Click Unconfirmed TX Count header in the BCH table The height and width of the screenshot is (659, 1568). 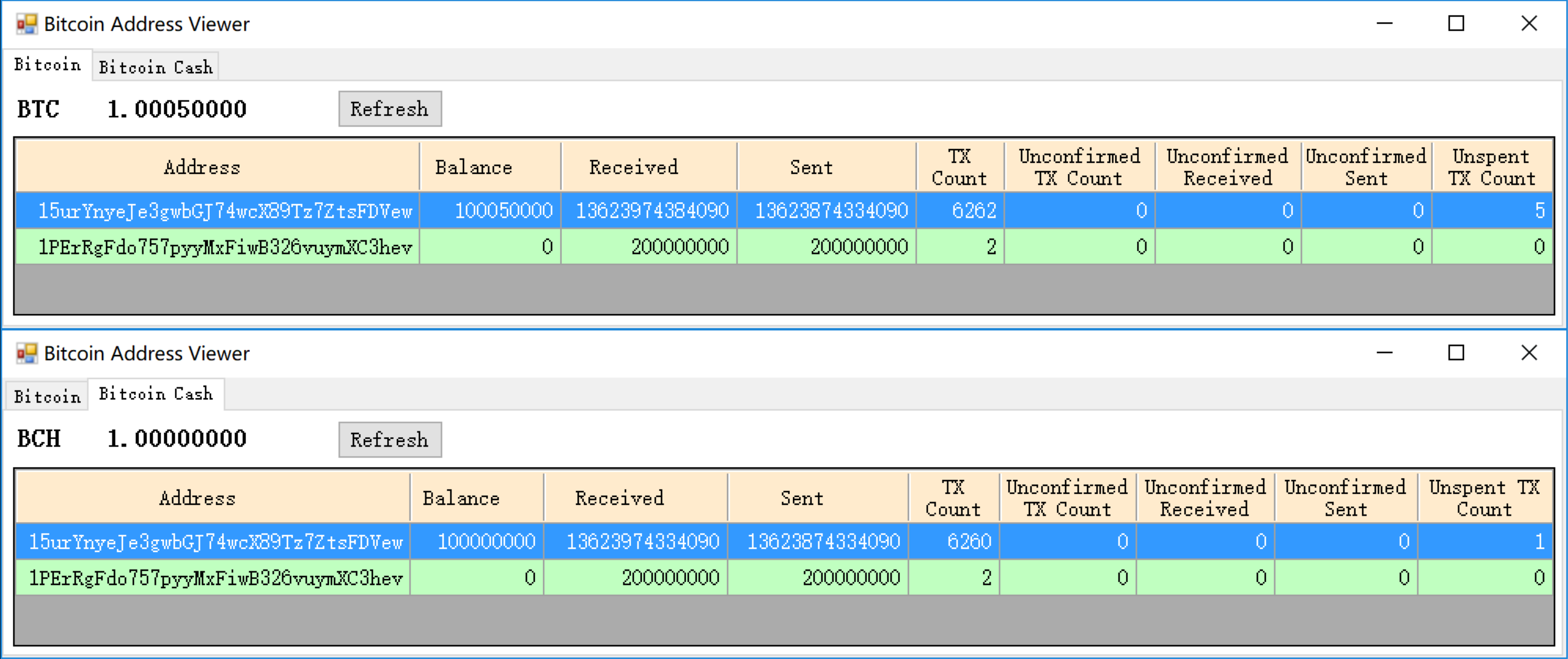coord(1068,498)
